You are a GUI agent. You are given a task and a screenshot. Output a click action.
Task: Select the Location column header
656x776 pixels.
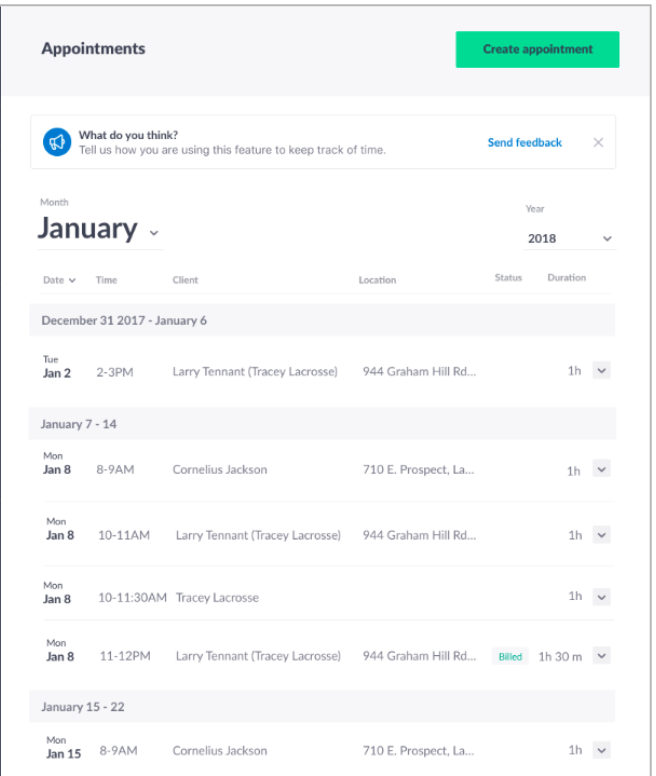click(377, 280)
